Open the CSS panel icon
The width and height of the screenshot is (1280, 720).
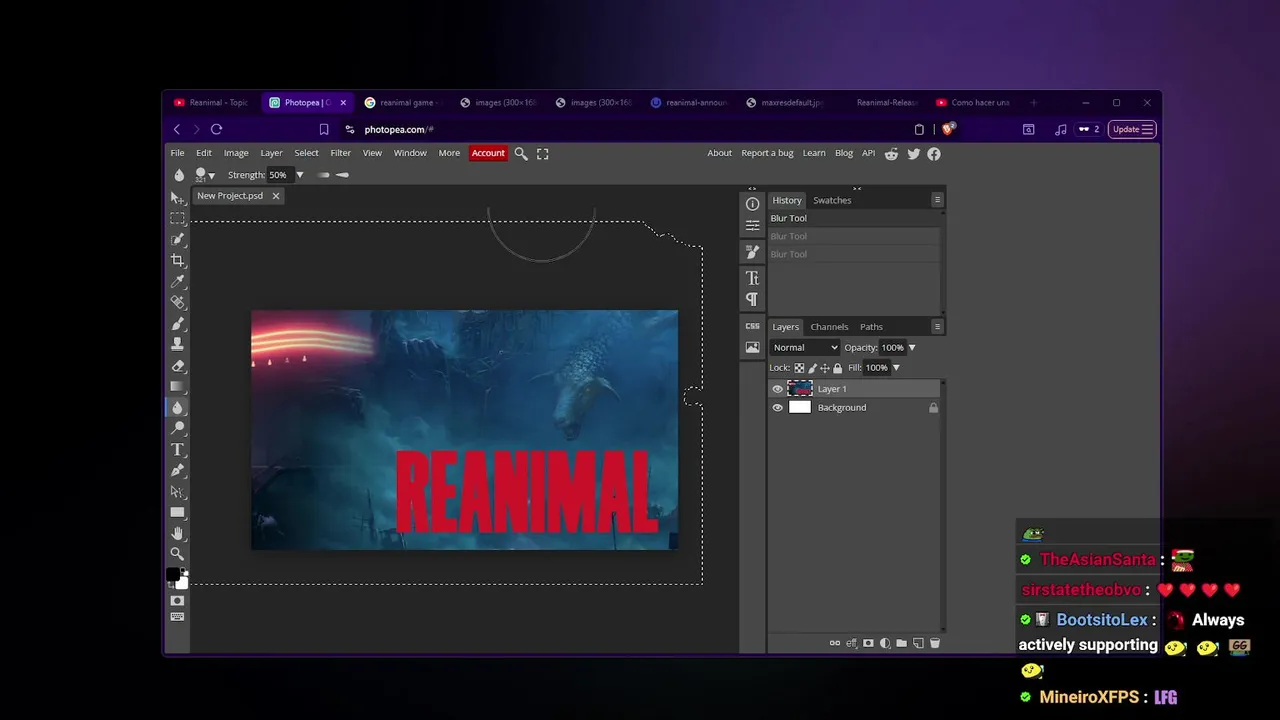752,326
